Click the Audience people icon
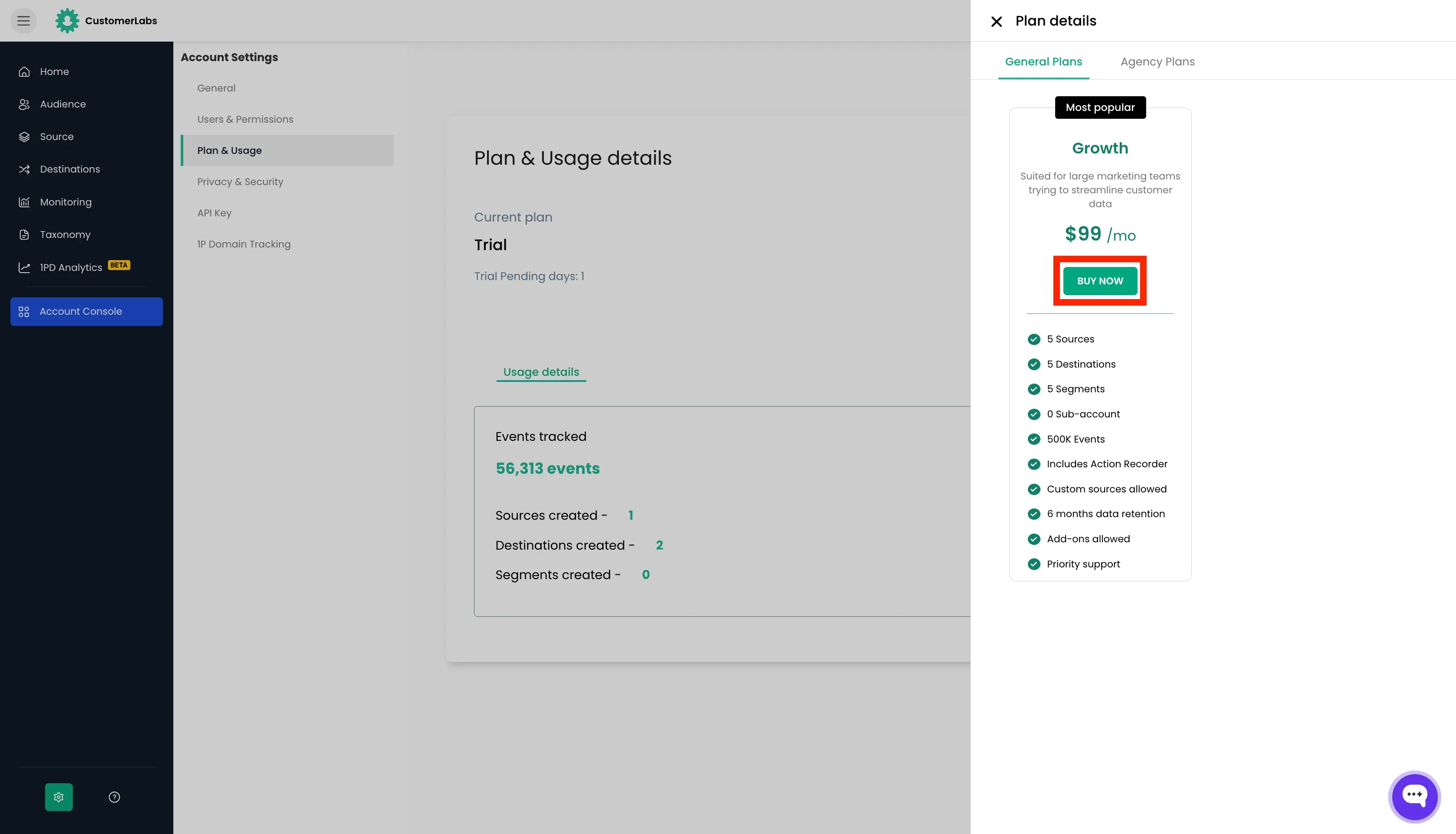Viewport: 1456px width, 834px height. (x=24, y=104)
